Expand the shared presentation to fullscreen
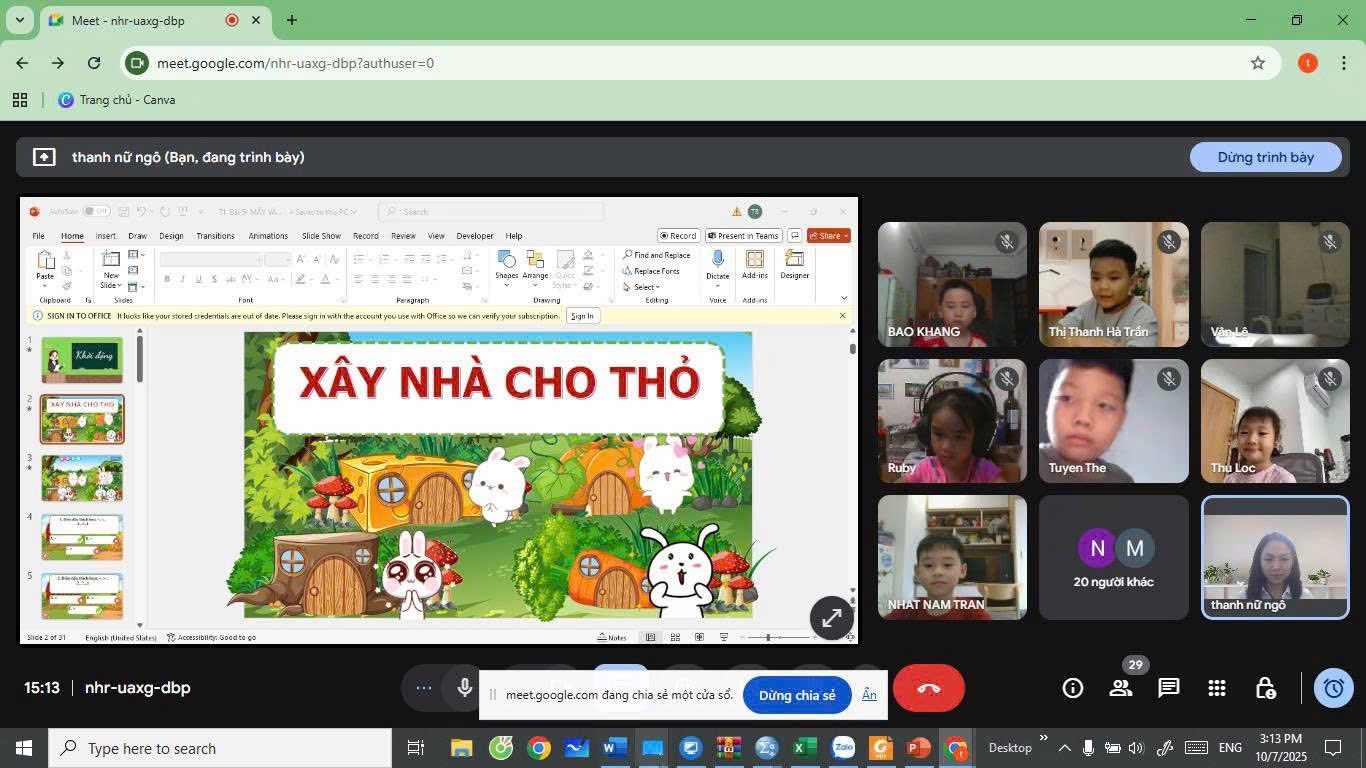 pyautogui.click(x=831, y=618)
